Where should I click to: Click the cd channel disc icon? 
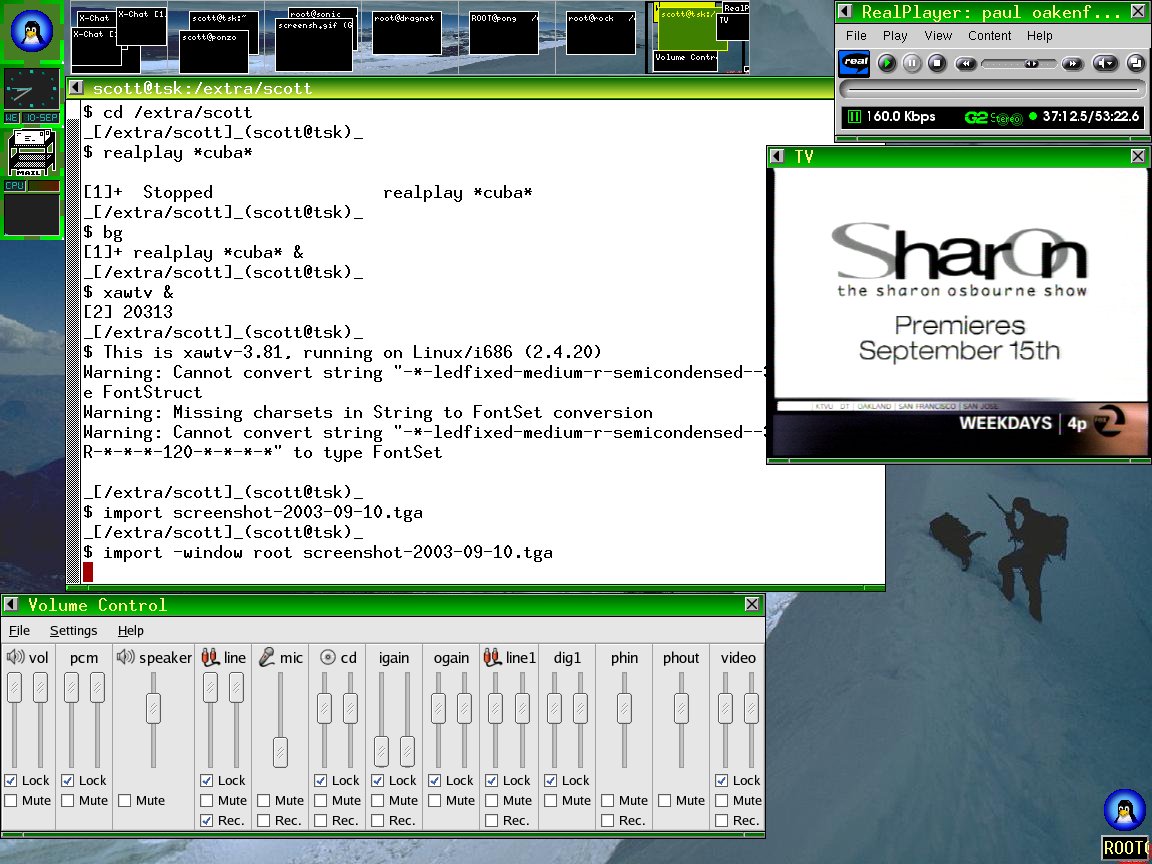[x=328, y=658]
